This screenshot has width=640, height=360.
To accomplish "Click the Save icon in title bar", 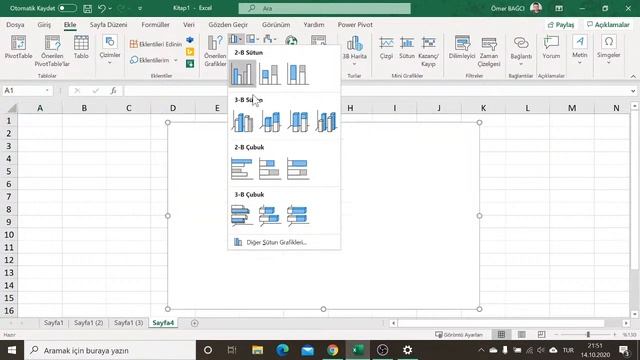I will [87, 8].
